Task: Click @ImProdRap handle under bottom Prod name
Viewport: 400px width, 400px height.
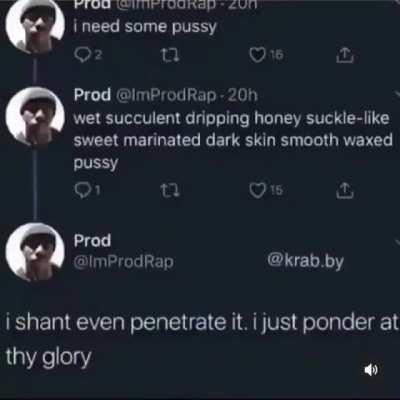Action: tap(124, 262)
